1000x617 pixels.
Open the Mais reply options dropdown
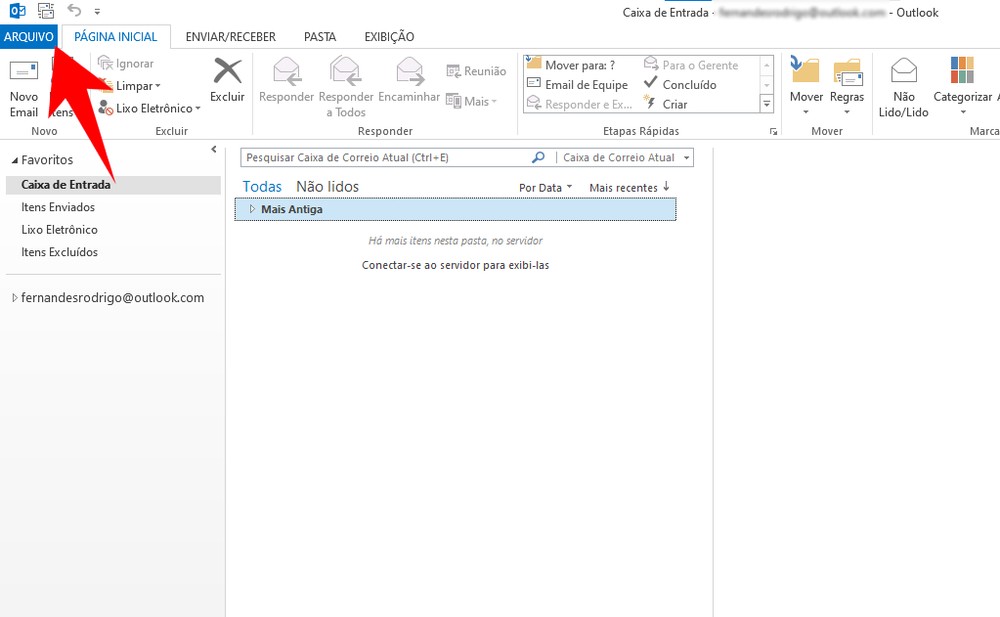[471, 101]
